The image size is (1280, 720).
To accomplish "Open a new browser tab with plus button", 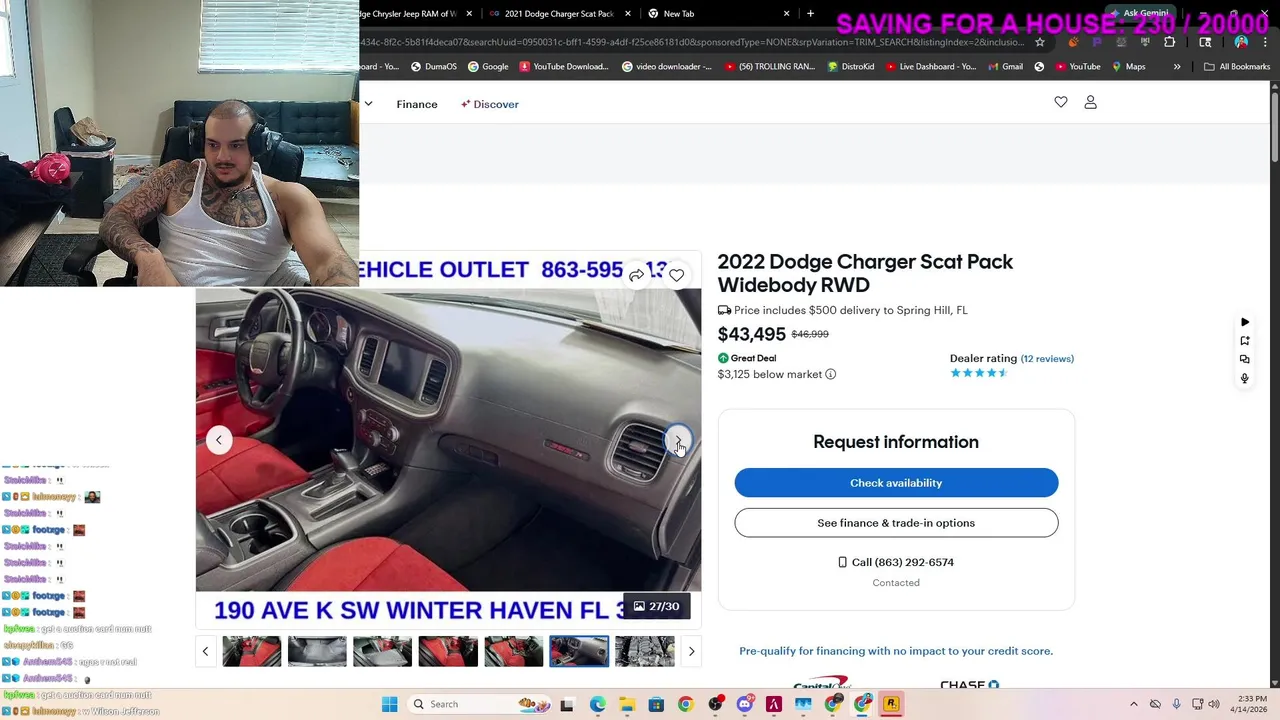I will click(x=810, y=13).
